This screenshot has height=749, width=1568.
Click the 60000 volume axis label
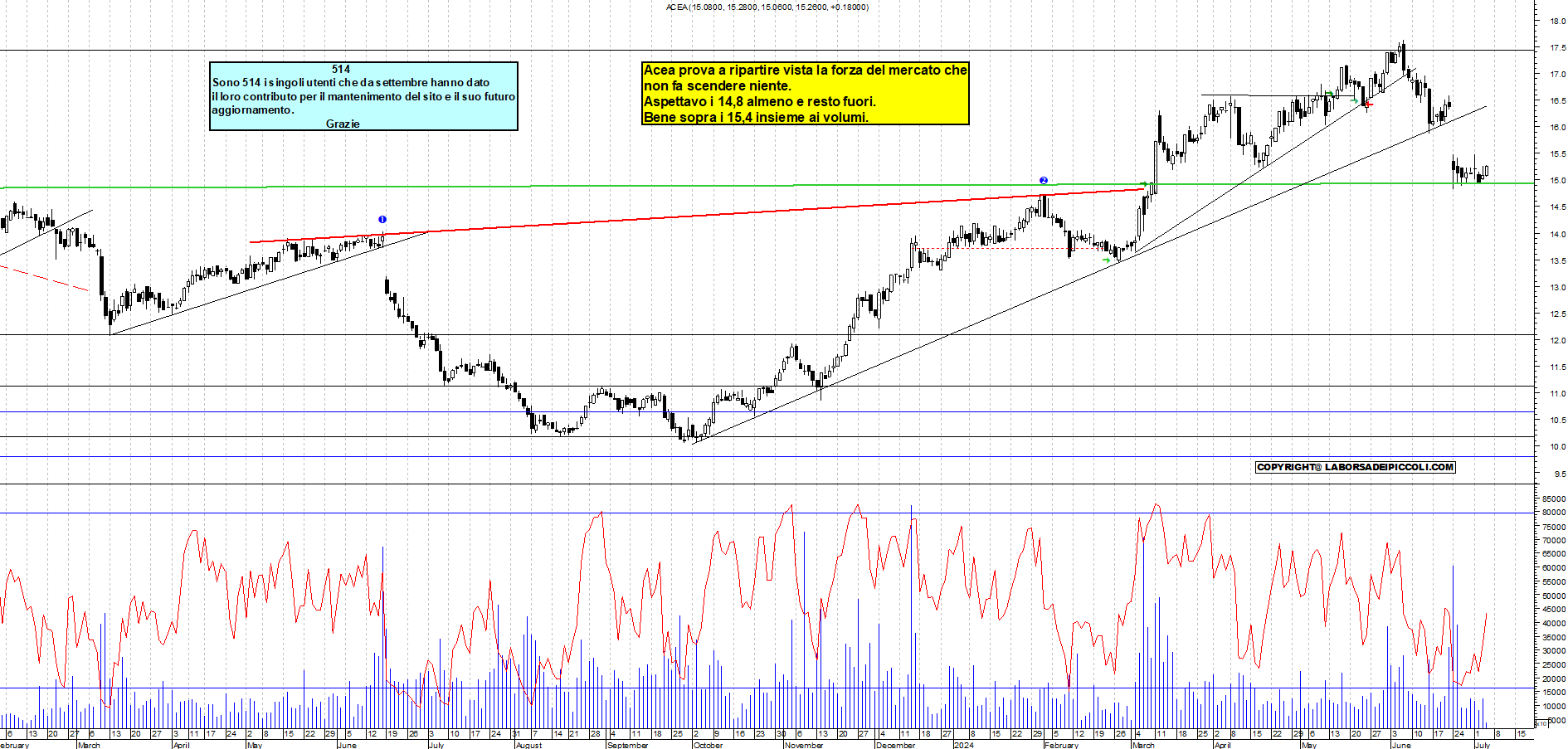[x=1554, y=568]
